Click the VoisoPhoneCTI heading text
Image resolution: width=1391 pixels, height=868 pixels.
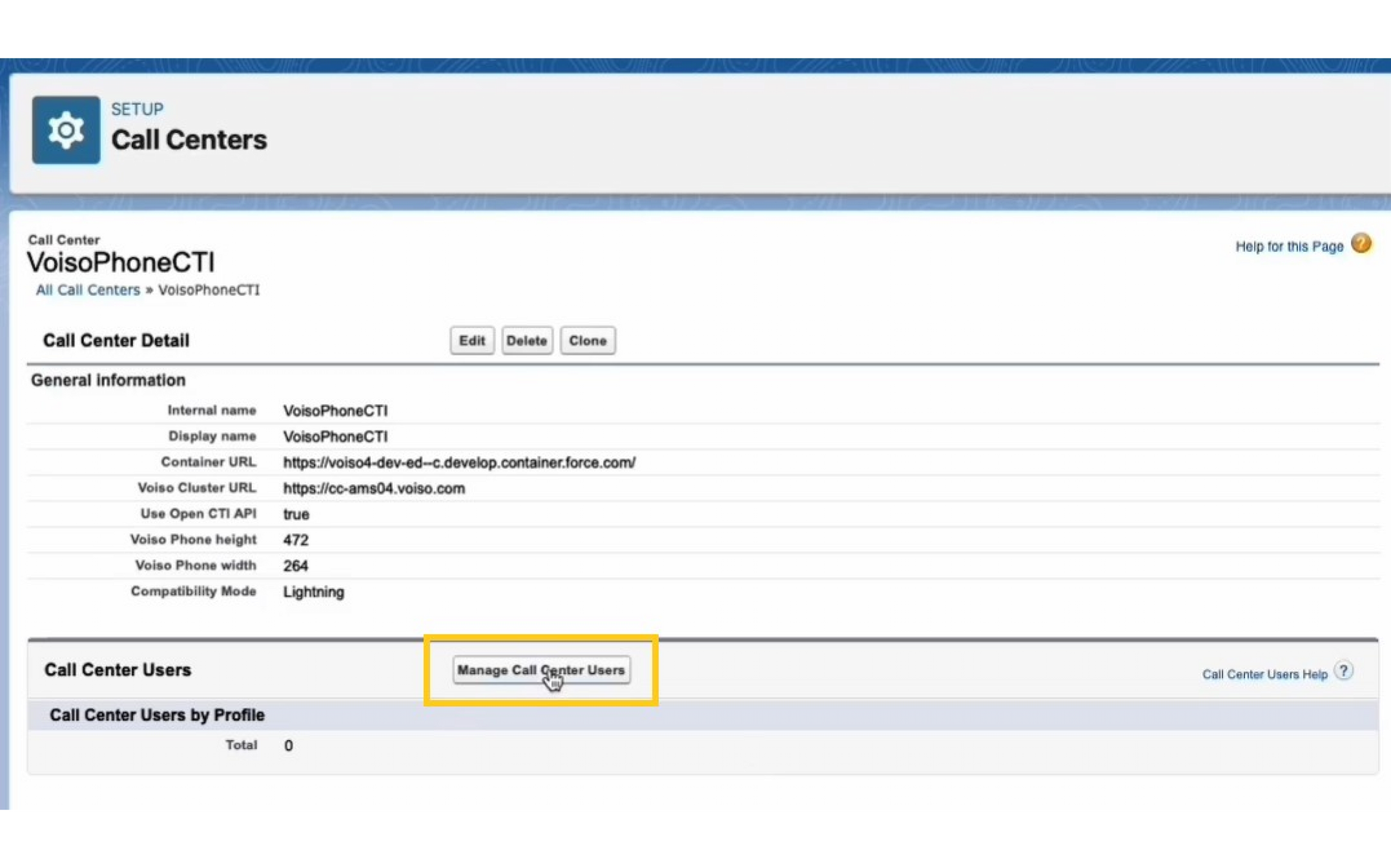point(121,262)
